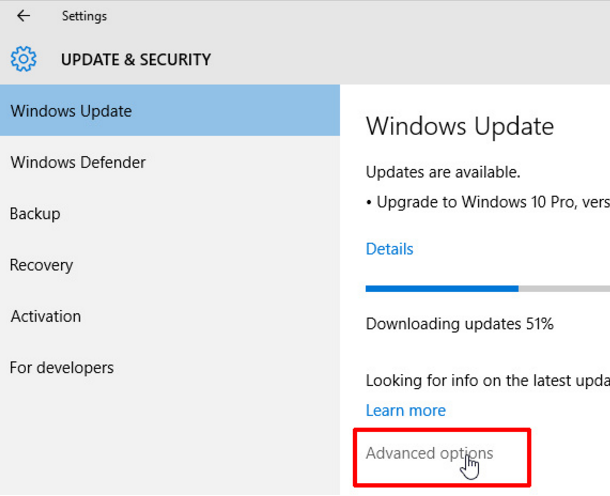Open Advanced options
The image size is (610, 496).
[x=429, y=454]
